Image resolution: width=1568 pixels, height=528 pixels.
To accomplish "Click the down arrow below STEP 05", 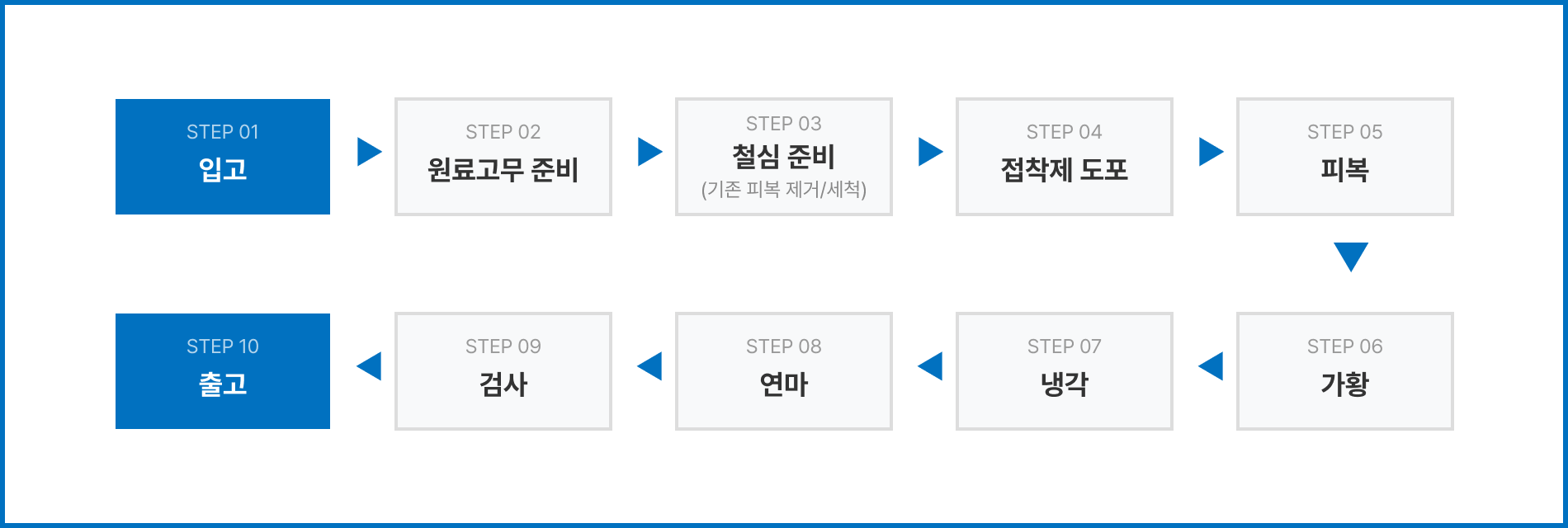I will click(1351, 256).
